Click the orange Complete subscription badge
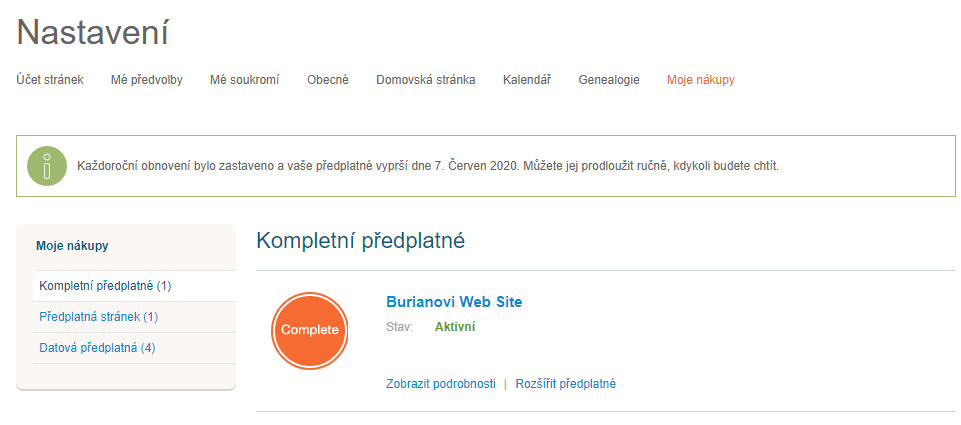This screenshot has height=425, width=961. click(309, 330)
